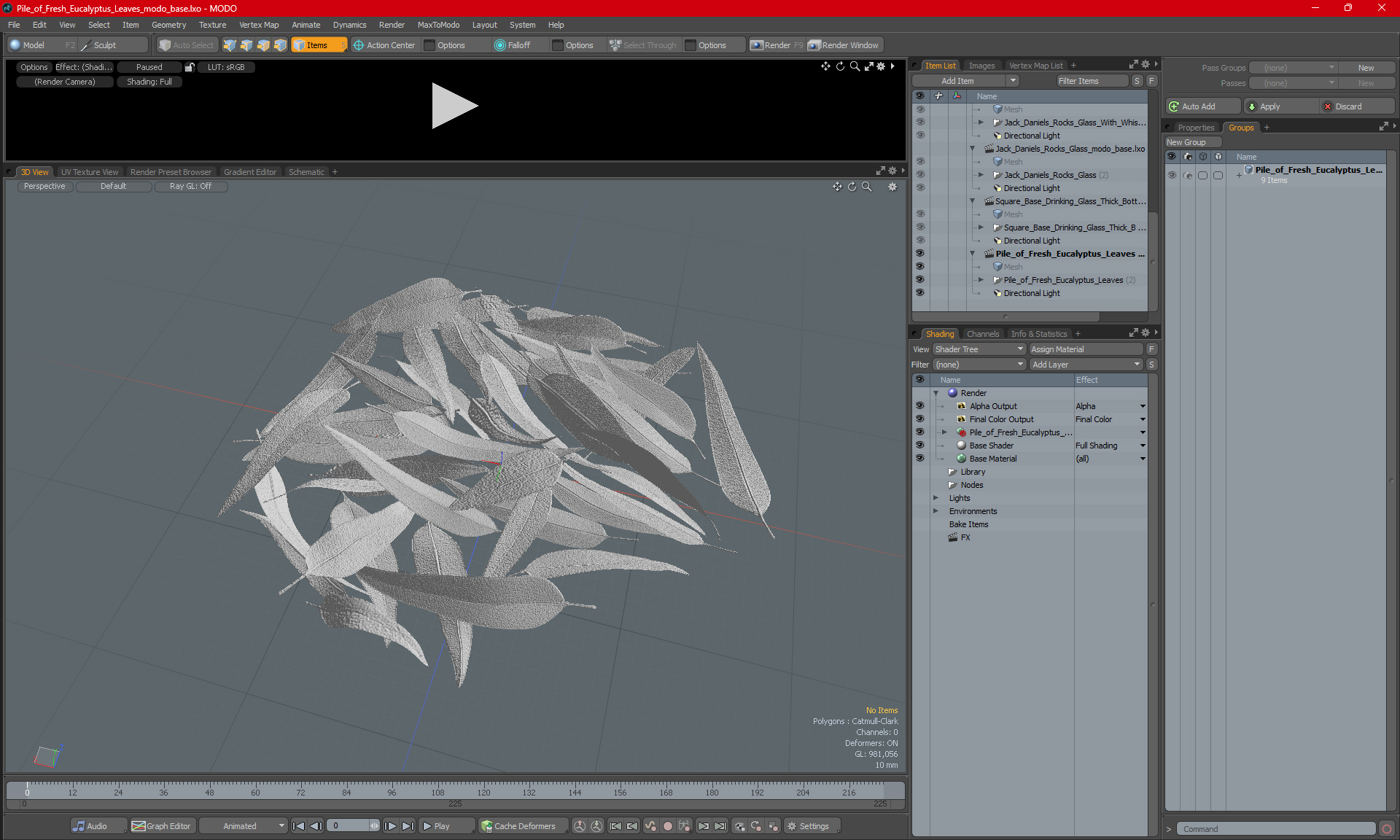This screenshot has width=1400, height=840.
Task: Select polygons selection mode icon
Action: 263,45
